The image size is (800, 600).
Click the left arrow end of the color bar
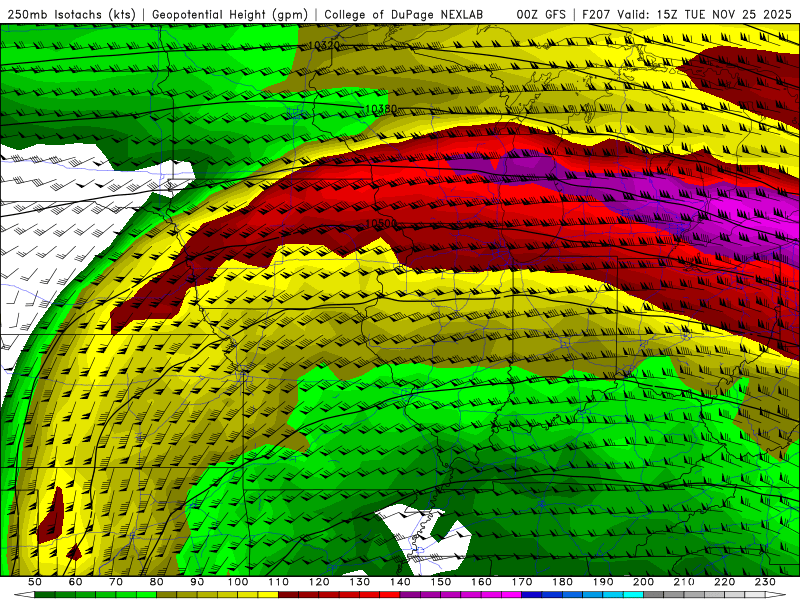24,595
